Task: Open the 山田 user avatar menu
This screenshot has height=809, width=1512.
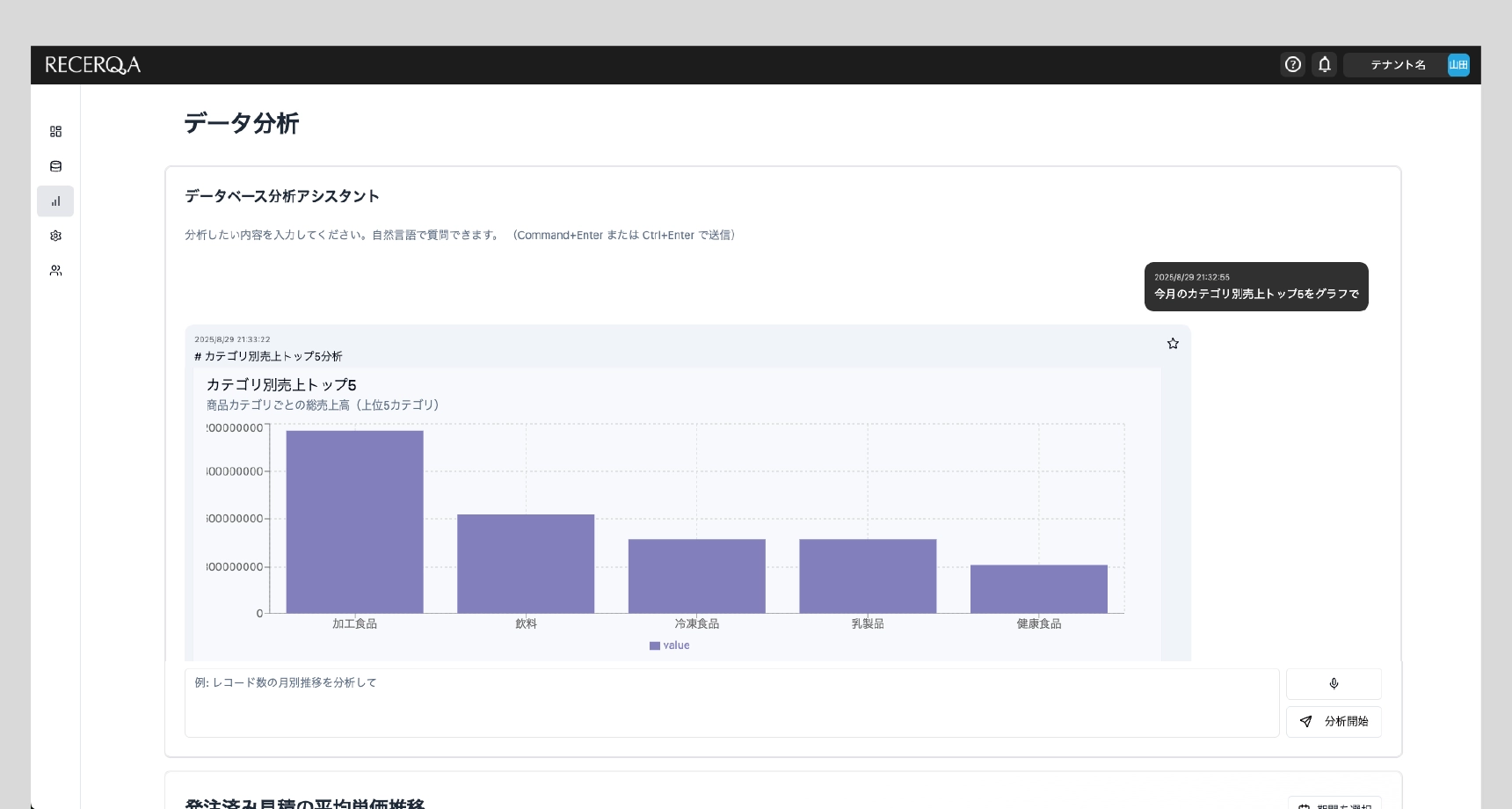Action: (x=1457, y=65)
